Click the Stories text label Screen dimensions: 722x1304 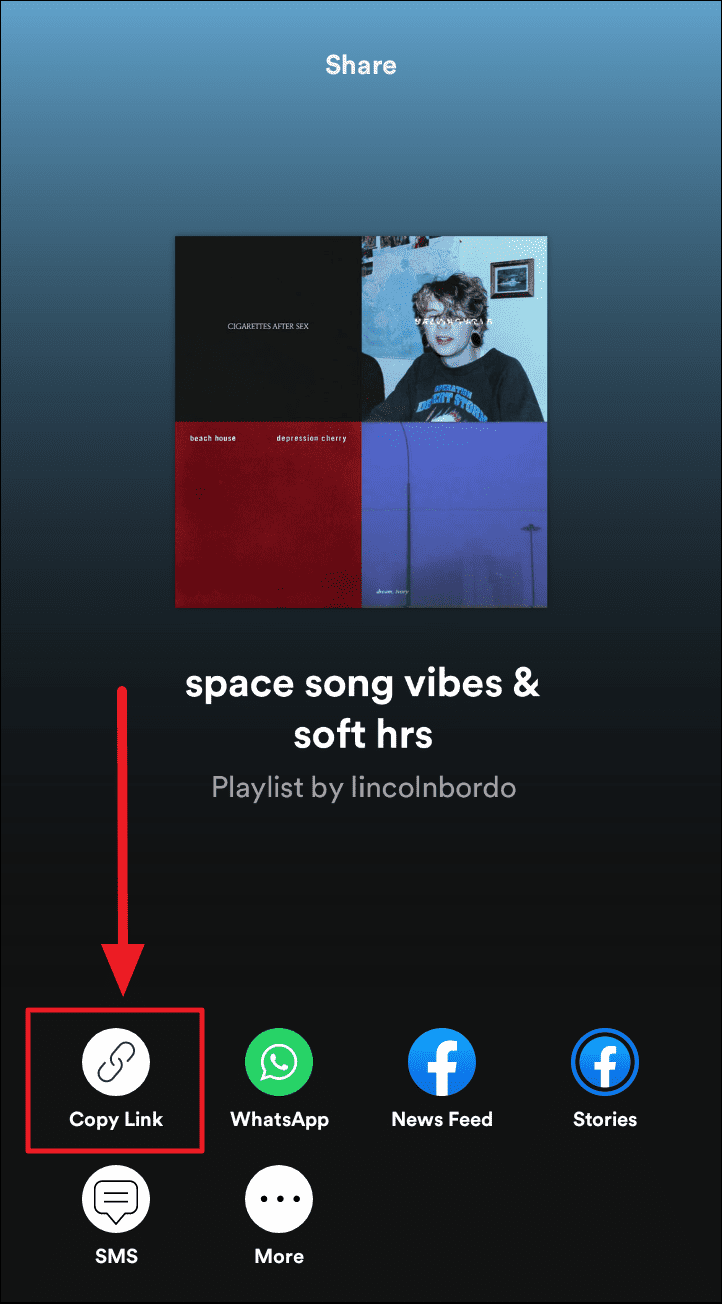point(605,1119)
